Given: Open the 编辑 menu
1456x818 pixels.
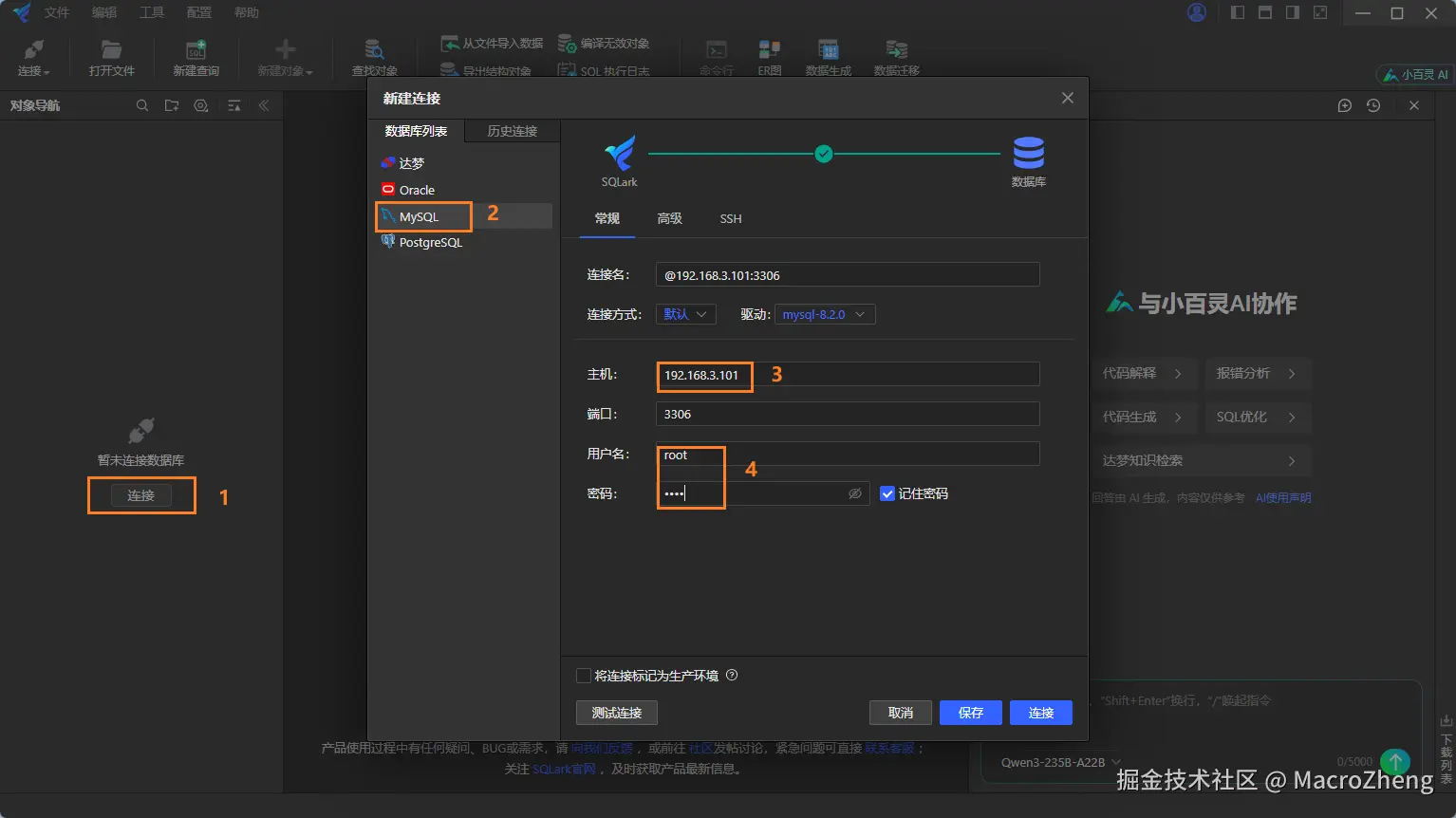Looking at the screenshot, I should tap(104, 12).
